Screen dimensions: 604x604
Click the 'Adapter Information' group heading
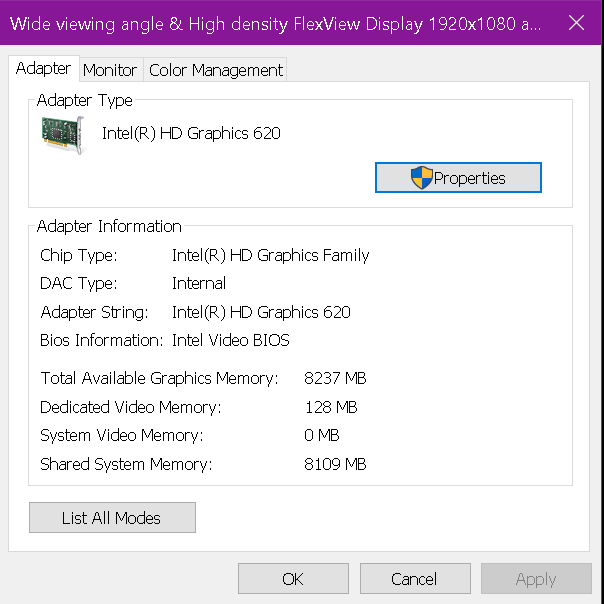pos(109,226)
